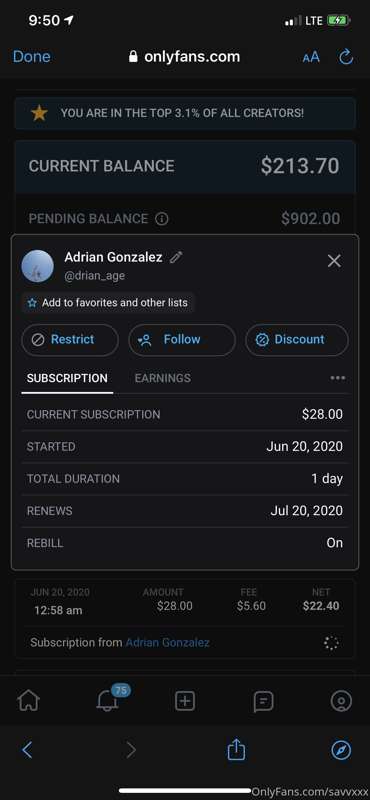The width and height of the screenshot is (370, 800).
Task: Tap the home icon in bottom navigation
Action: (x=29, y=701)
